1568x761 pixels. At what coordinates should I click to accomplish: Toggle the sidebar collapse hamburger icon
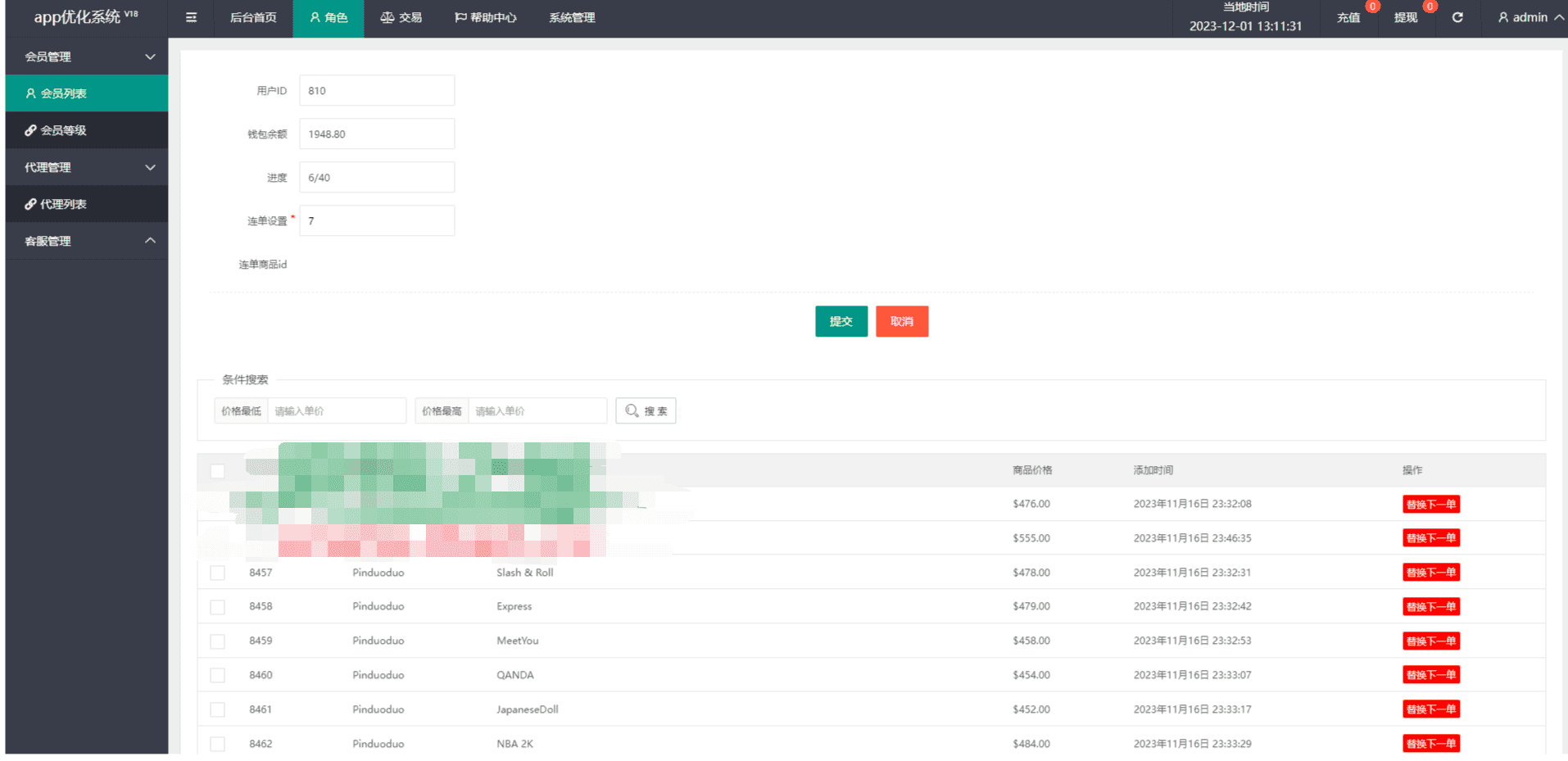[191, 17]
